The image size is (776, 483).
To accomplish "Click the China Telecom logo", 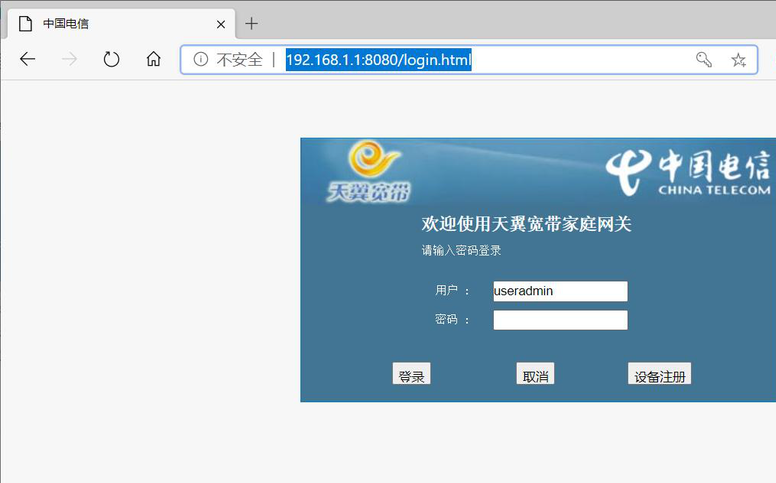I will pyautogui.click(x=690, y=172).
